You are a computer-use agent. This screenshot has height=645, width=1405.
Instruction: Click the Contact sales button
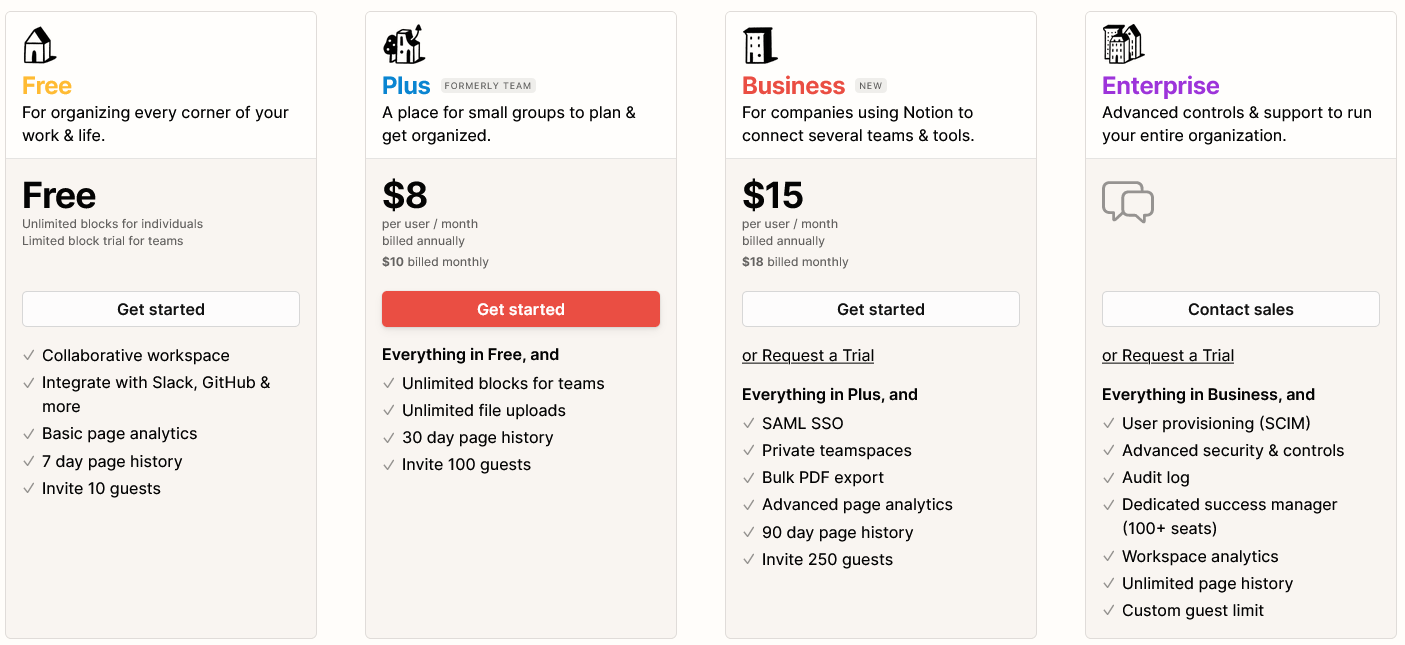pyautogui.click(x=1241, y=309)
